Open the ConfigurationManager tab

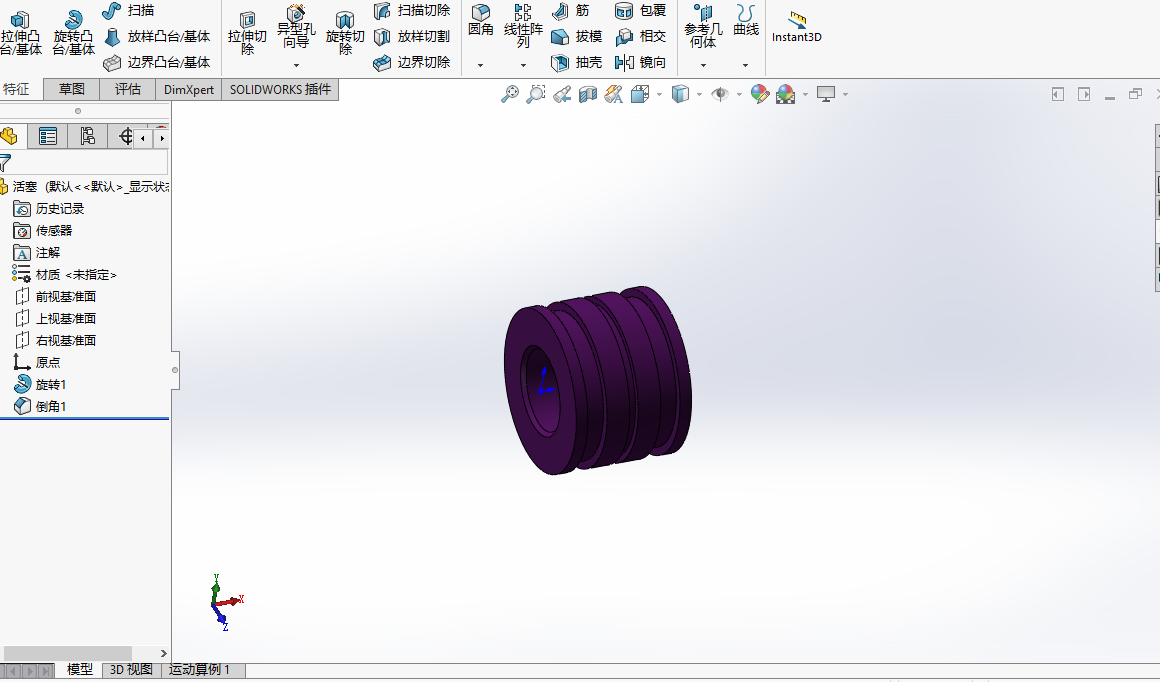tap(87, 136)
